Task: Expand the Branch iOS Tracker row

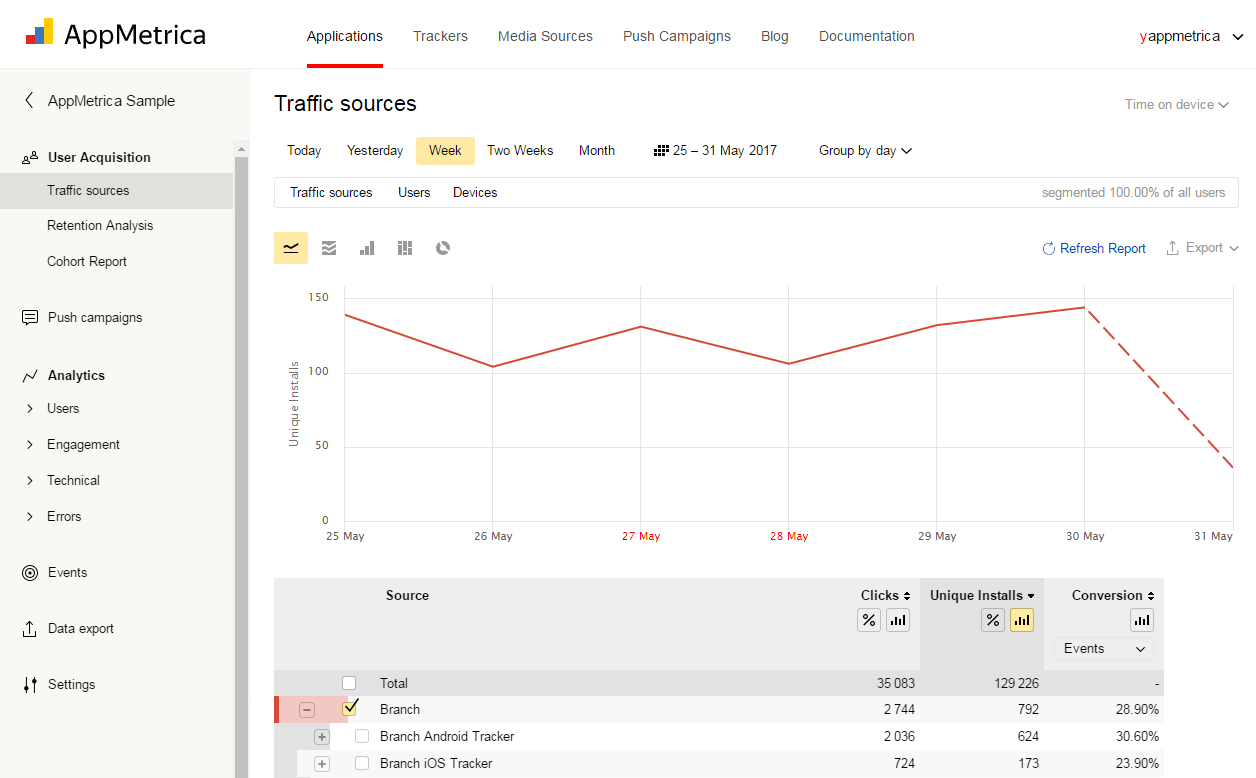Action: 321,764
